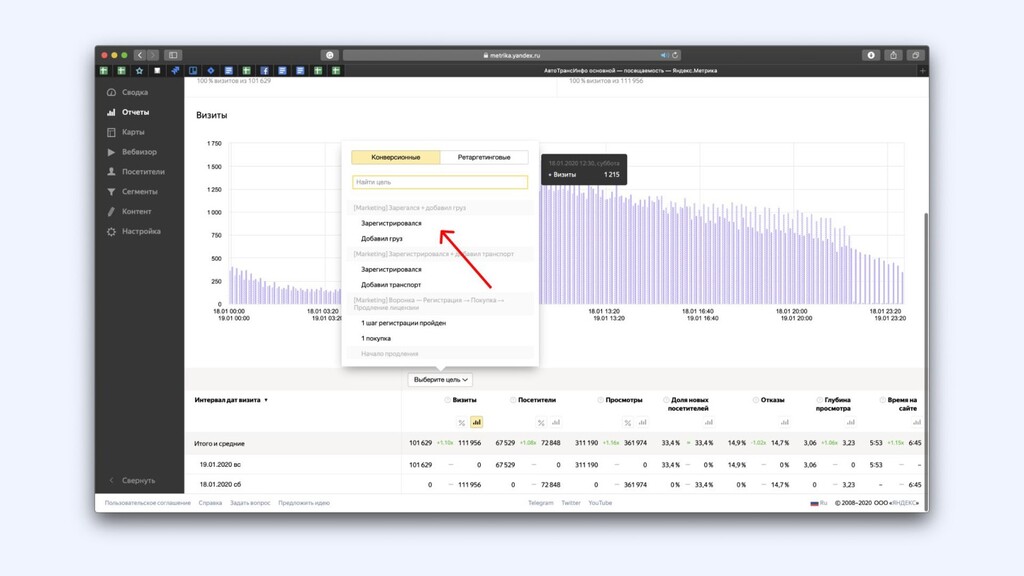Image resolution: width=1024 pixels, height=576 pixels.
Task: Open the Trello board bookmark icon
Action: 193,71
